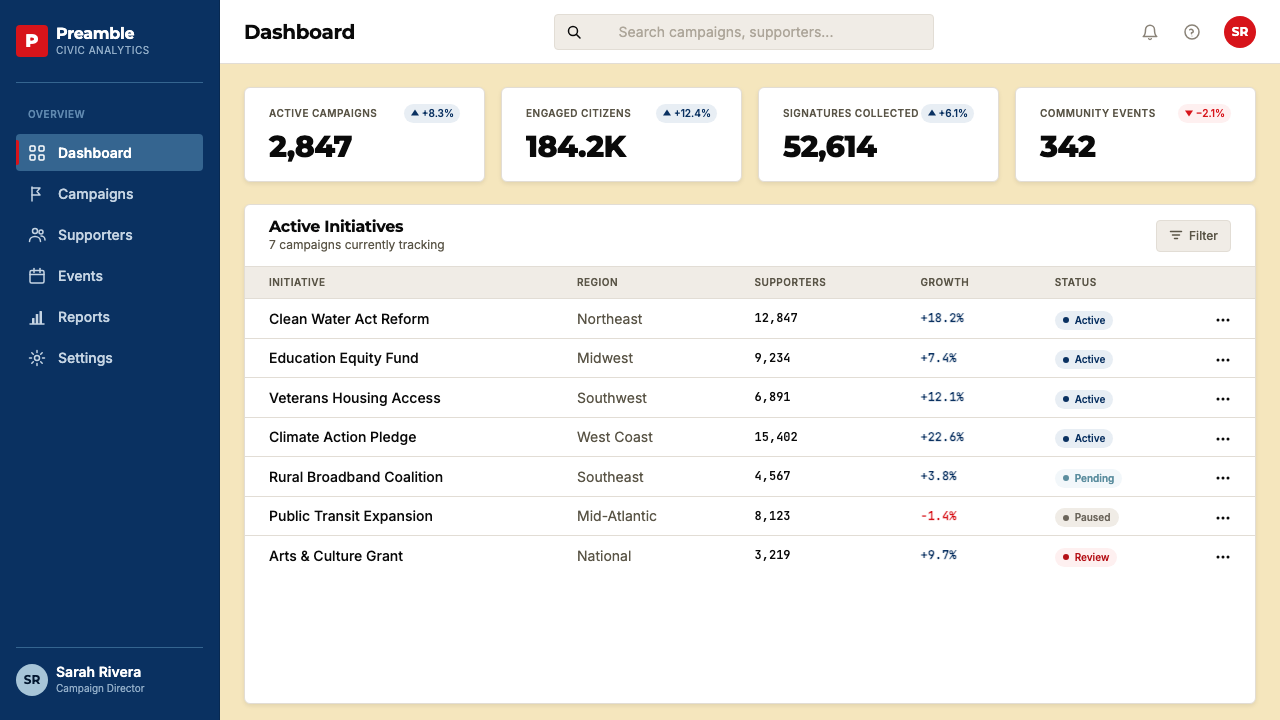Open the Education Equity Fund initiative
Viewport: 1280px width, 720px height.
pos(344,358)
